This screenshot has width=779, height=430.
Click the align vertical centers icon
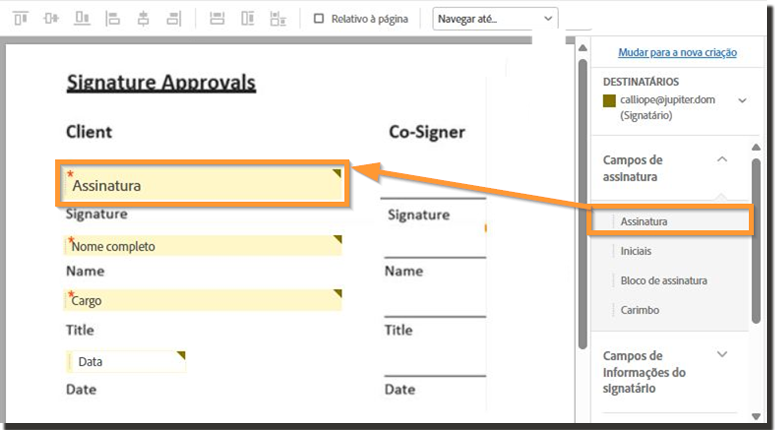tap(52, 18)
